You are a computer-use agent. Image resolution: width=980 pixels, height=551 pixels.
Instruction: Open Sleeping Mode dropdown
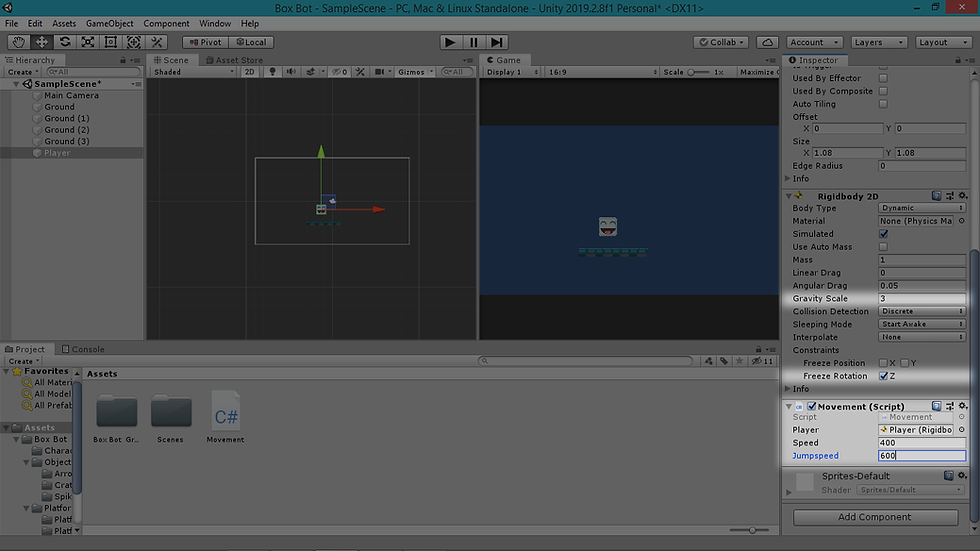[x=921, y=324]
